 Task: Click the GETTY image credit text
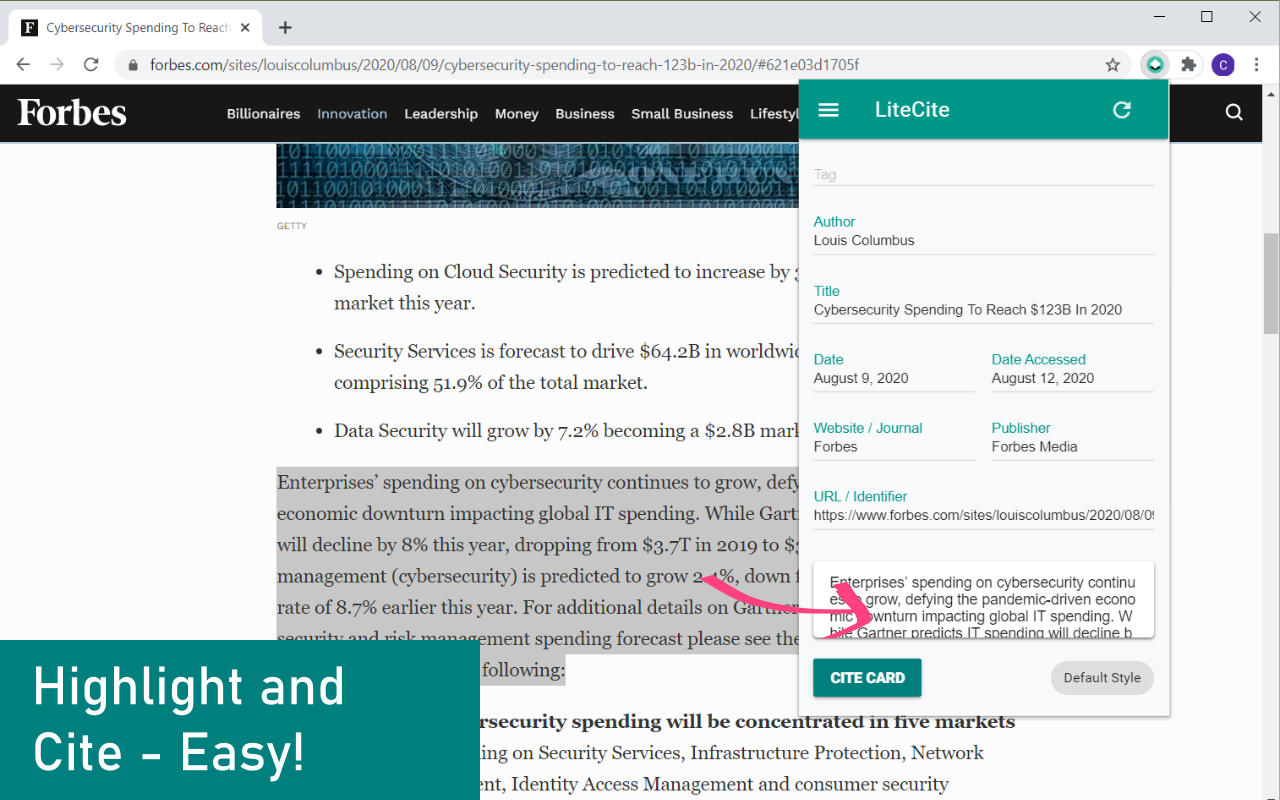(x=292, y=226)
